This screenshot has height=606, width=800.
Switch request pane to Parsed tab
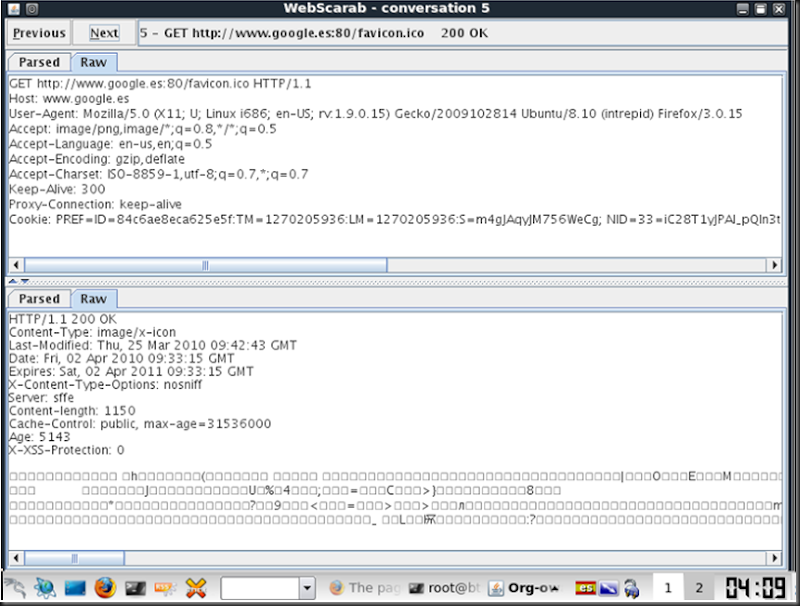pos(39,62)
